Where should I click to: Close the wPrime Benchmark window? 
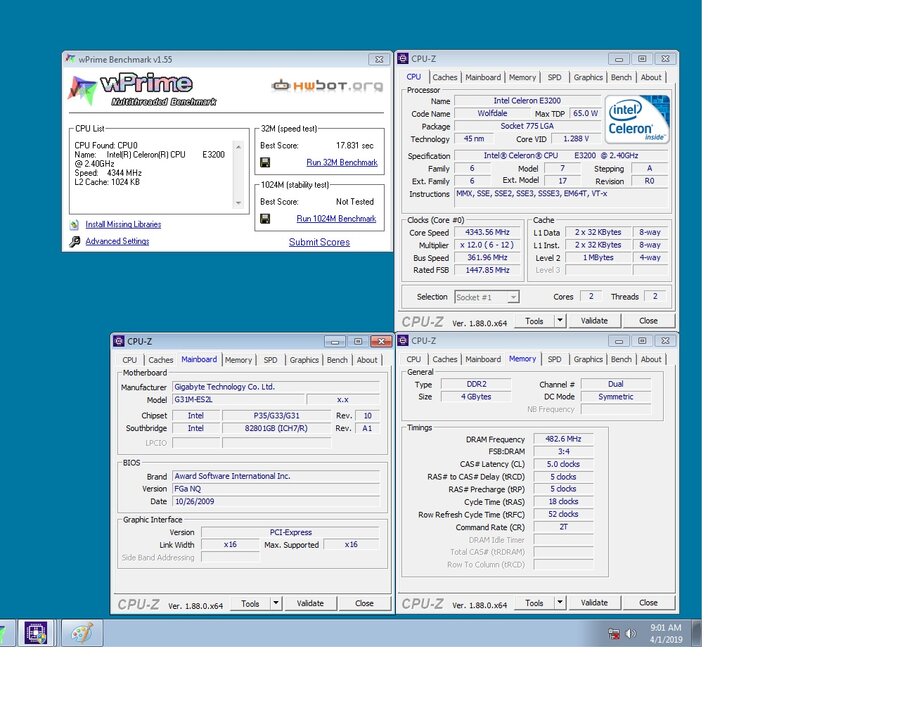click(x=379, y=59)
